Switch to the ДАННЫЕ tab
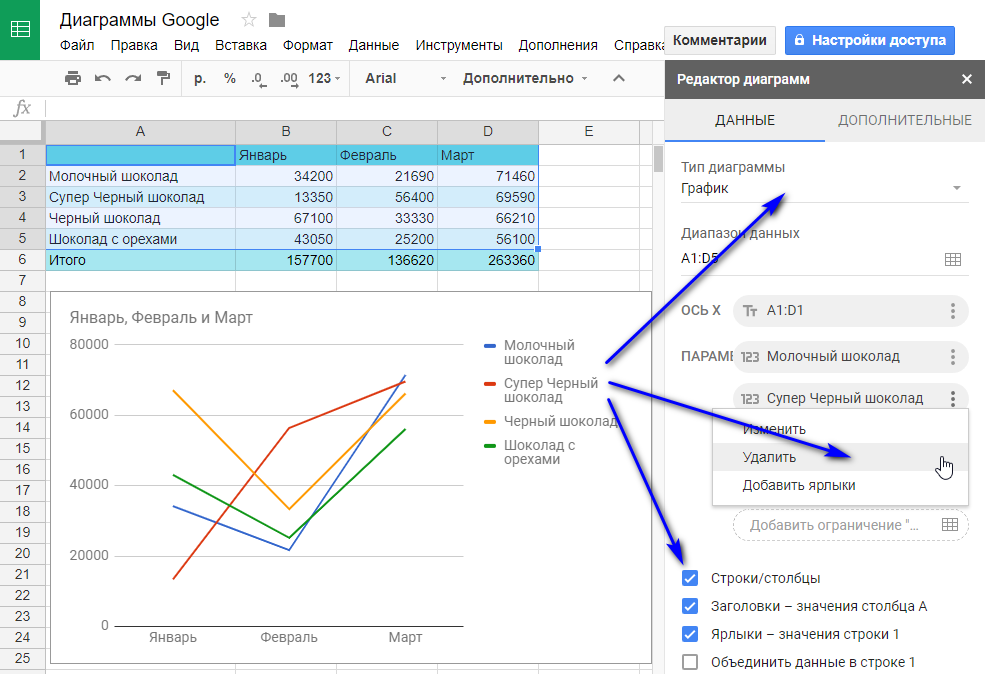 coord(744,120)
